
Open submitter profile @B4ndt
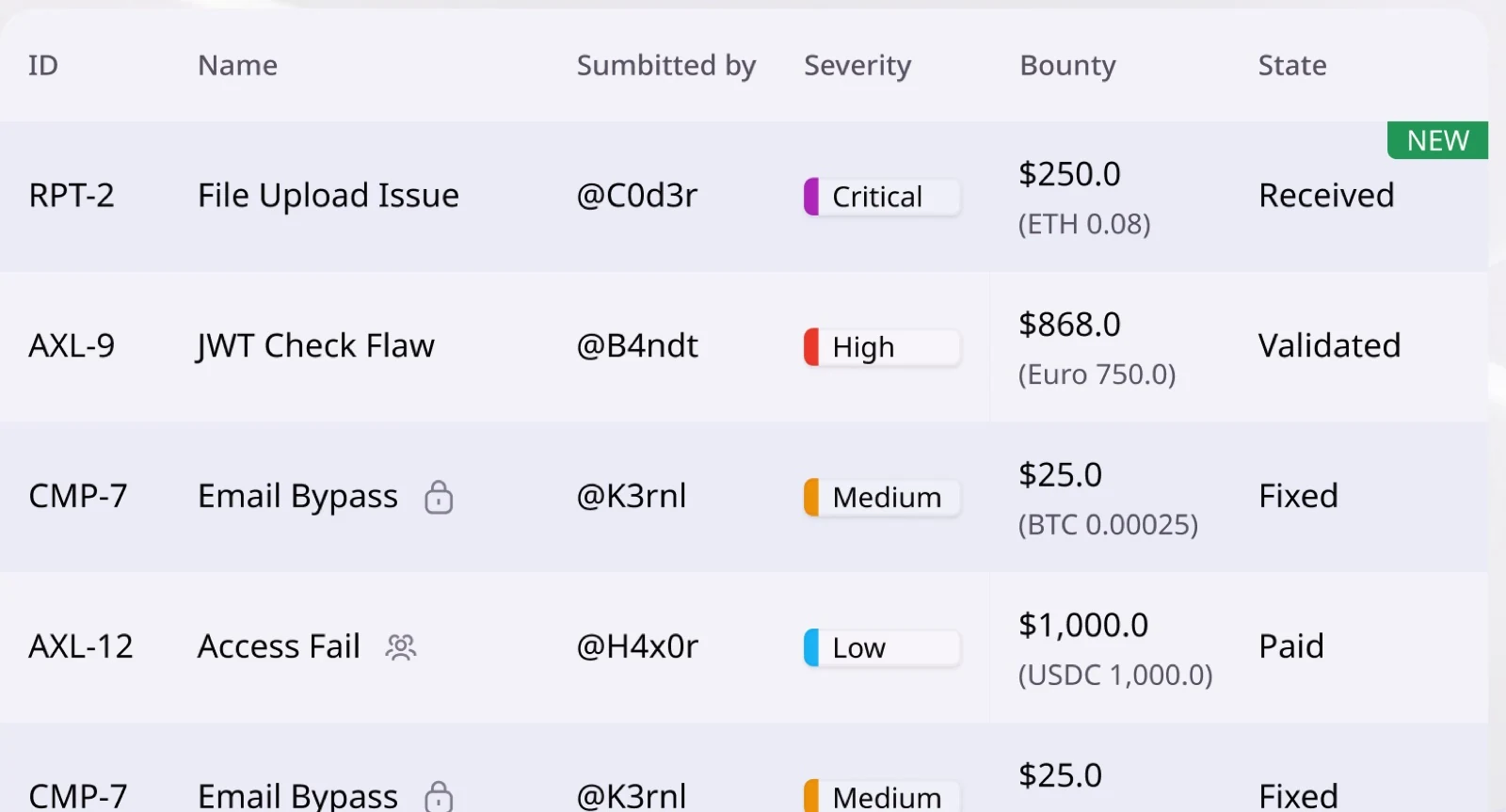637,346
